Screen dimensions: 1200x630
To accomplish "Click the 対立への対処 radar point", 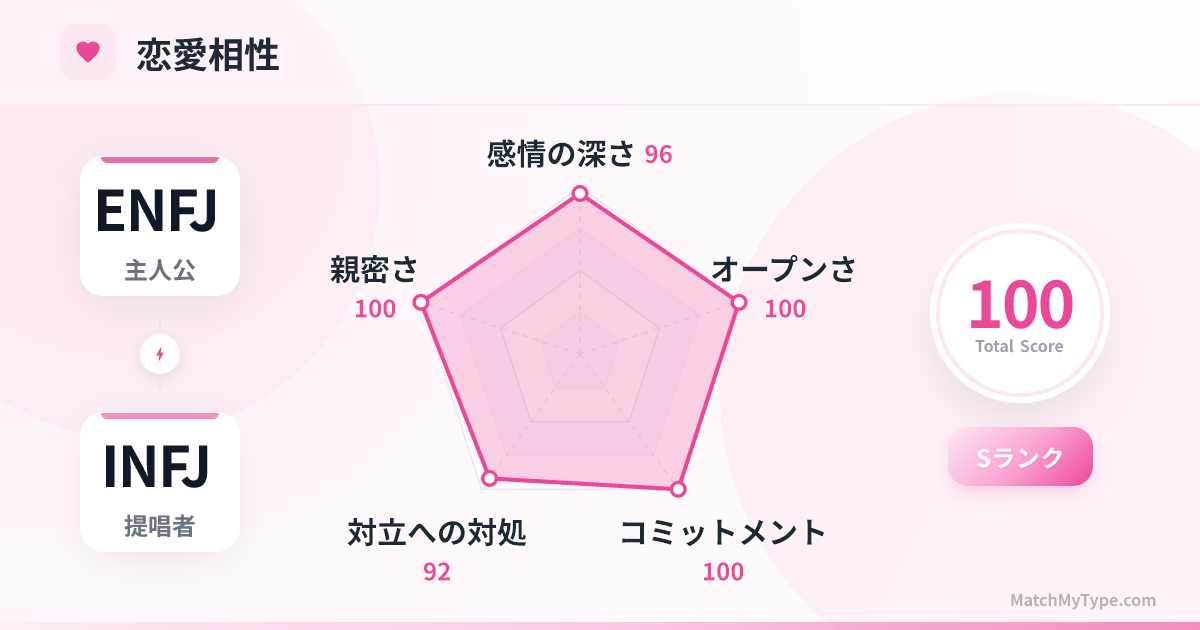I will click(489, 478).
